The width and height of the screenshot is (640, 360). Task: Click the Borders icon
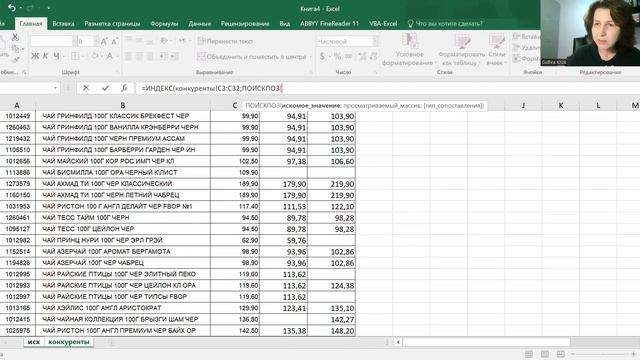pyautogui.click(x=76, y=56)
